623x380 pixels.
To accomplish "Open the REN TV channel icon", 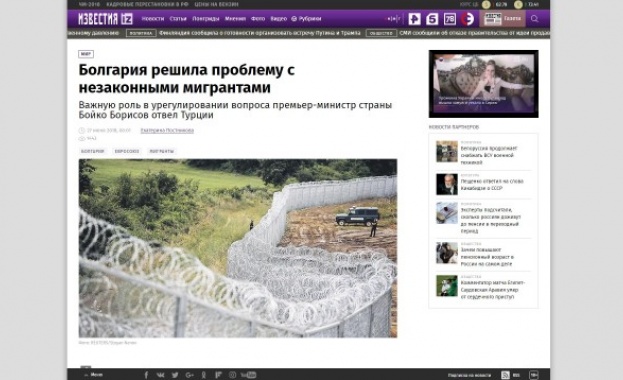I will 414,19.
